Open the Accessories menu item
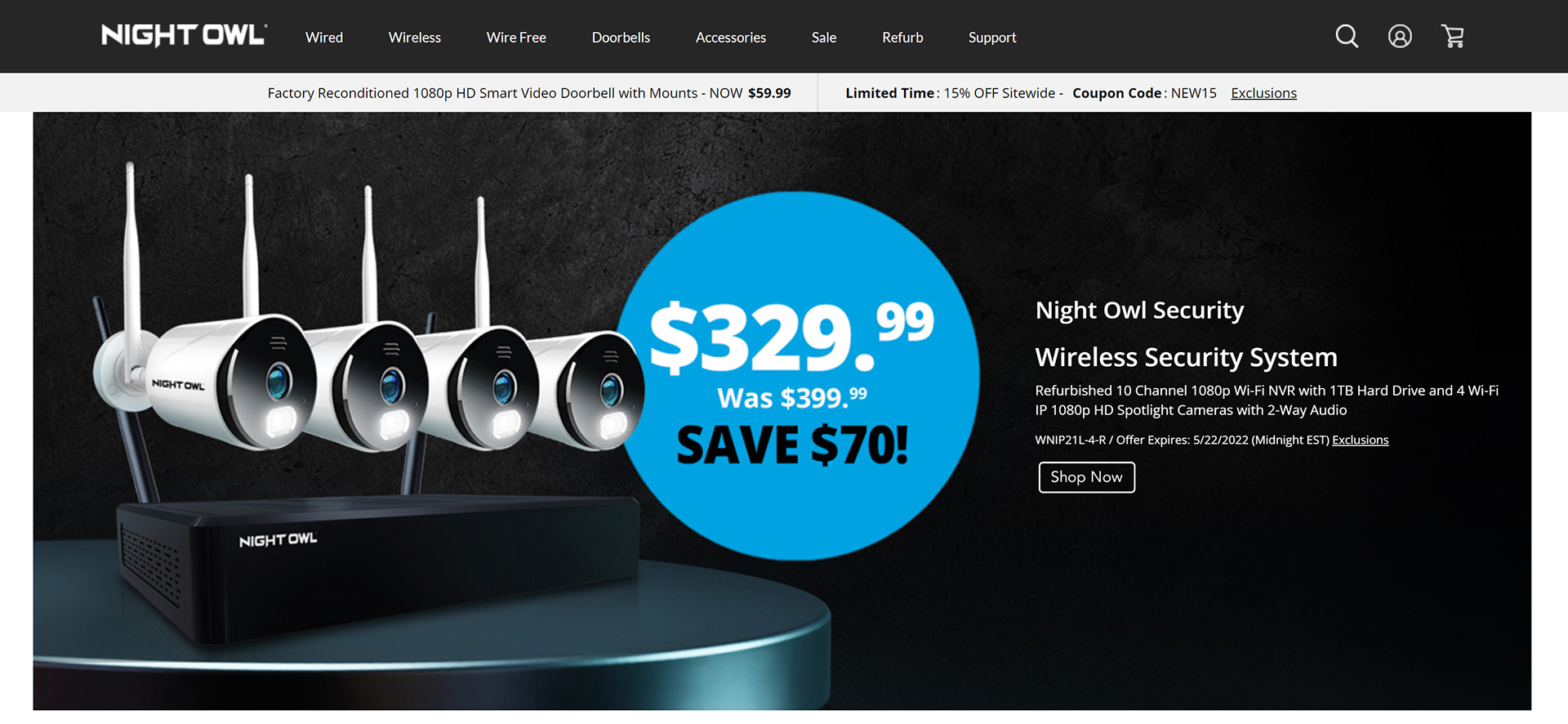This screenshot has width=1568, height=724. click(x=731, y=38)
